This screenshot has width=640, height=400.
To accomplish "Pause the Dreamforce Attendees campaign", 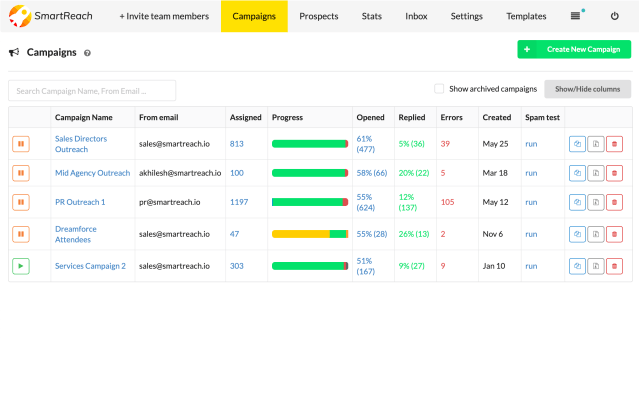I will click(21, 234).
